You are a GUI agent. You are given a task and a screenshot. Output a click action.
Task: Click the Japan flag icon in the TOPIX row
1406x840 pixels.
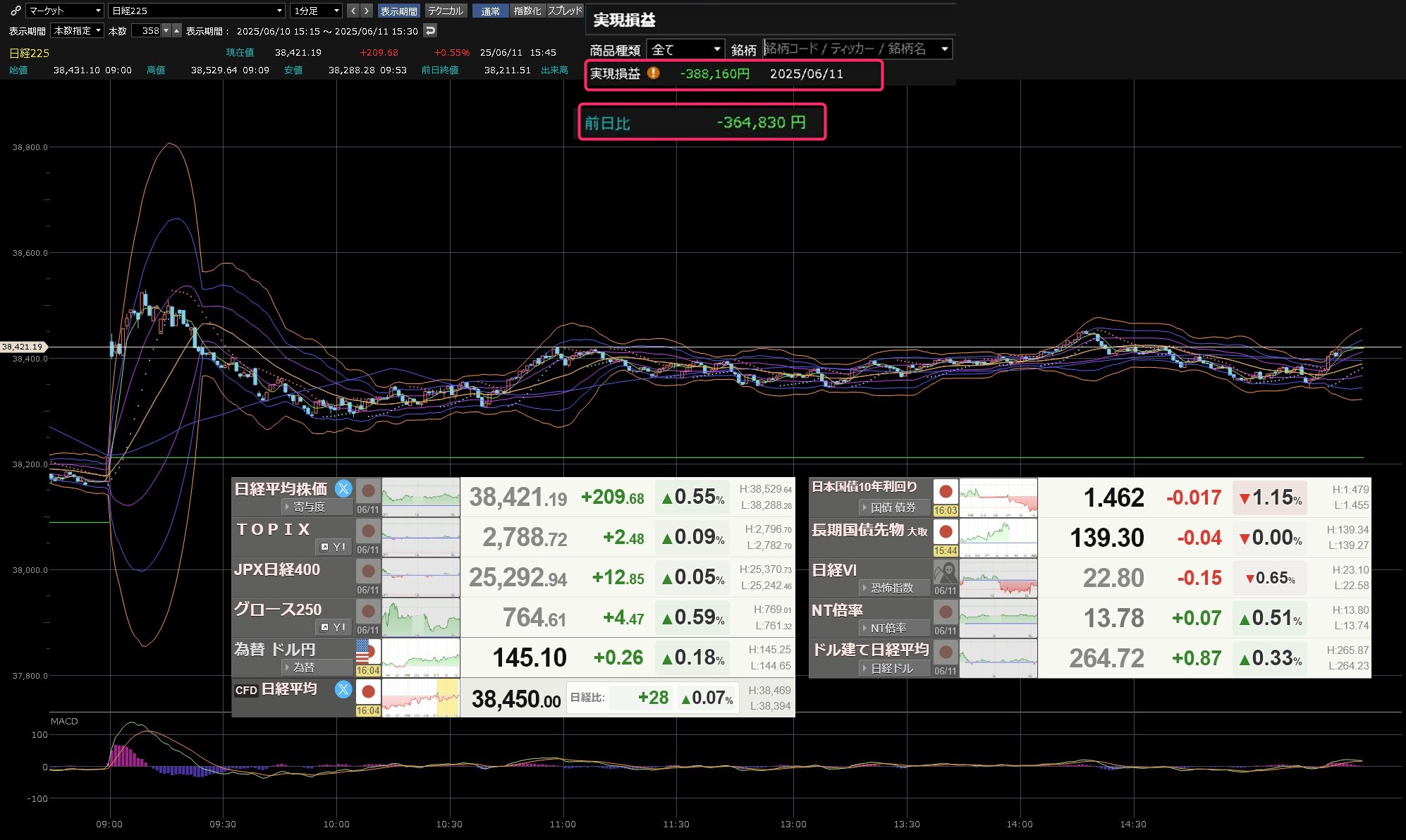coord(368,531)
